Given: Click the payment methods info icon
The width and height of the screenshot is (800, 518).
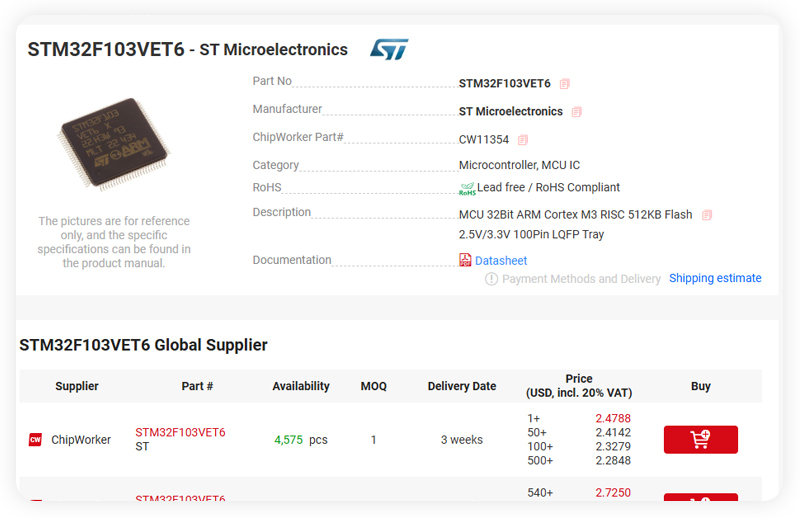Looking at the screenshot, I should pyautogui.click(x=491, y=279).
